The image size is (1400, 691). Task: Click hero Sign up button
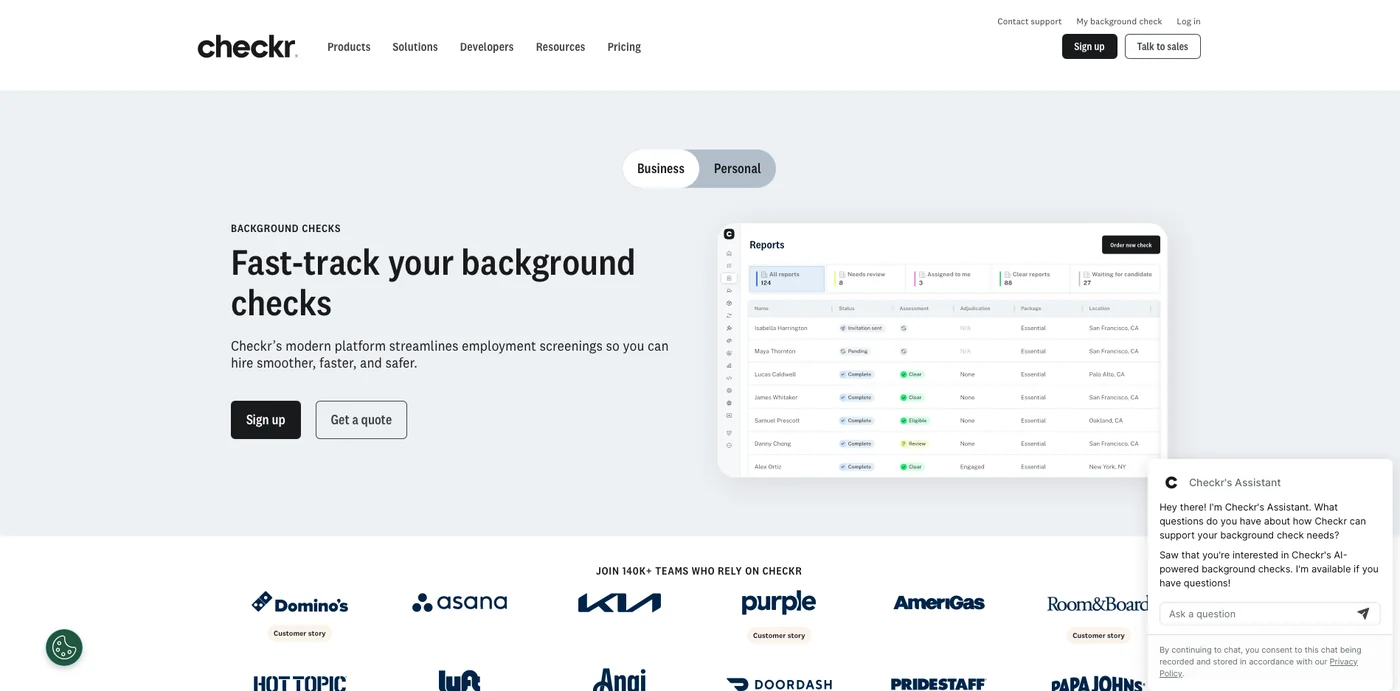click(266, 420)
